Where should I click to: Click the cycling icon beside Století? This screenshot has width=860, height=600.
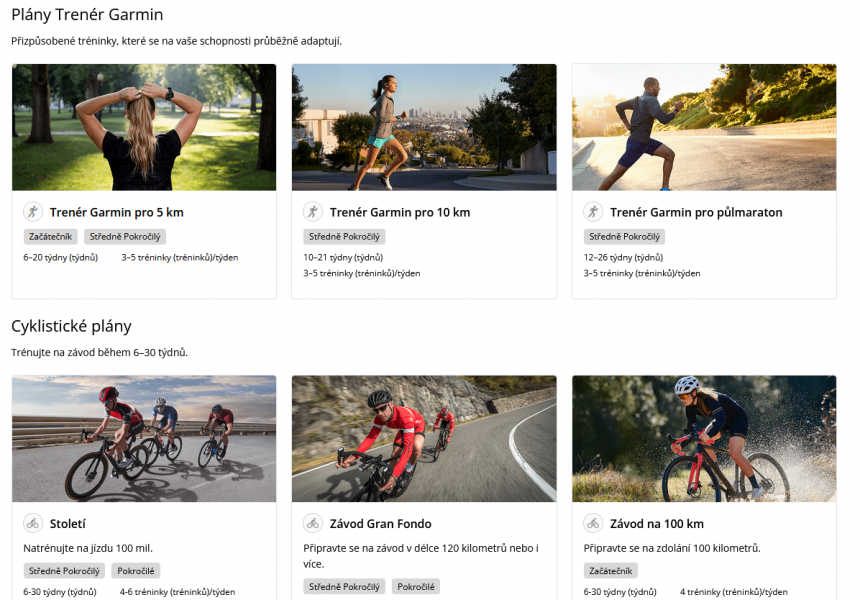coord(33,523)
